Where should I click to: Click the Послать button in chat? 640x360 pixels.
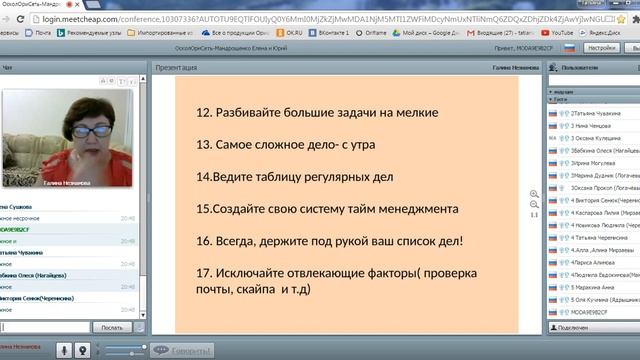pos(112,327)
